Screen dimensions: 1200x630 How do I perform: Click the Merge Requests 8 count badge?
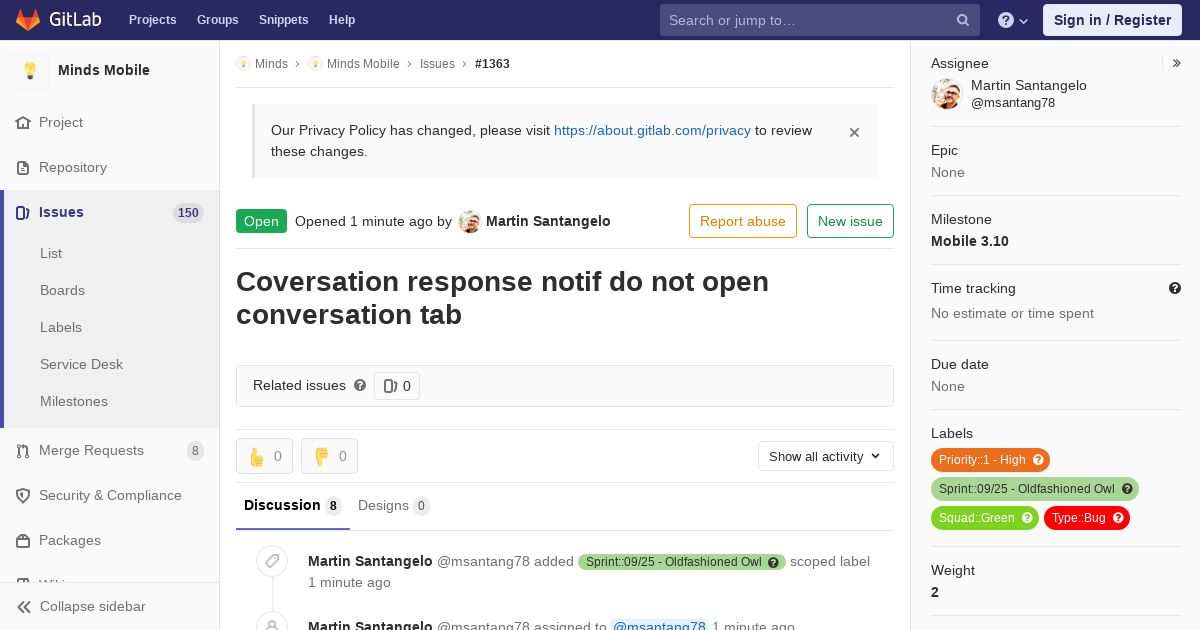[x=195, y=451]
